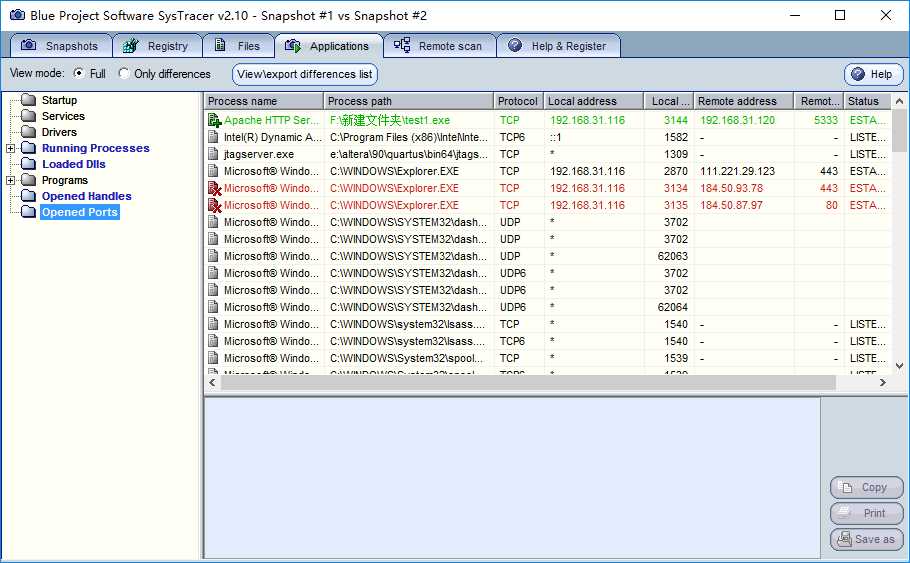The height and width of the screenshot is (563, 910).
Task: Click the Registry tab icon
Action: coord(131,45)
